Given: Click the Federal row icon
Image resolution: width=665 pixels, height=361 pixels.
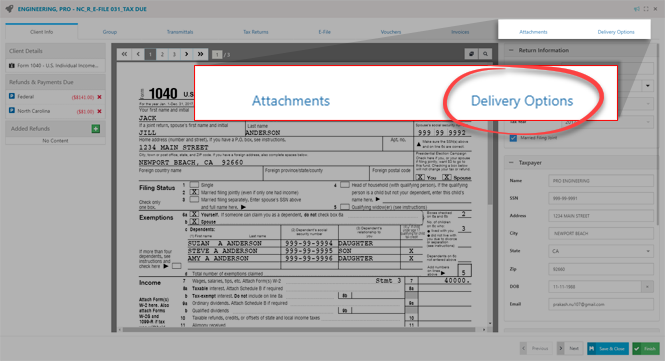Looking at the screenshot, I should coord(12,96).
